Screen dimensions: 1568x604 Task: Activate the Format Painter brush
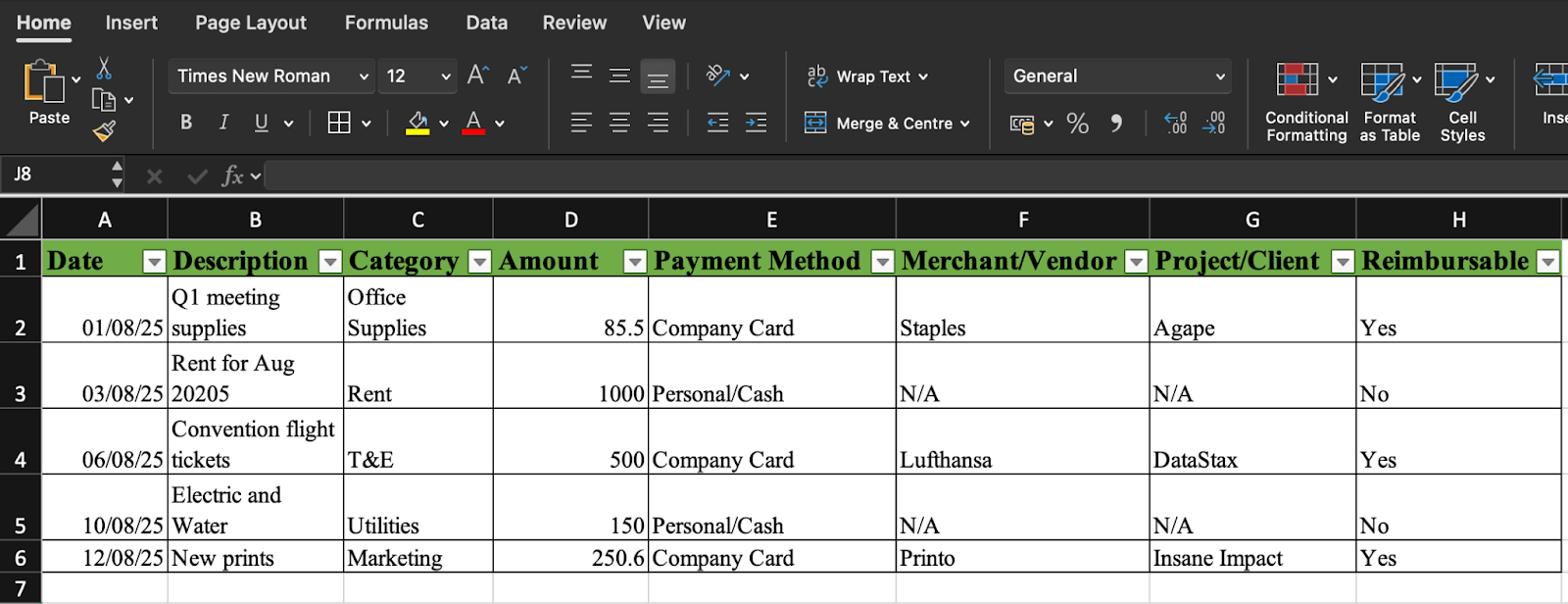104,130
